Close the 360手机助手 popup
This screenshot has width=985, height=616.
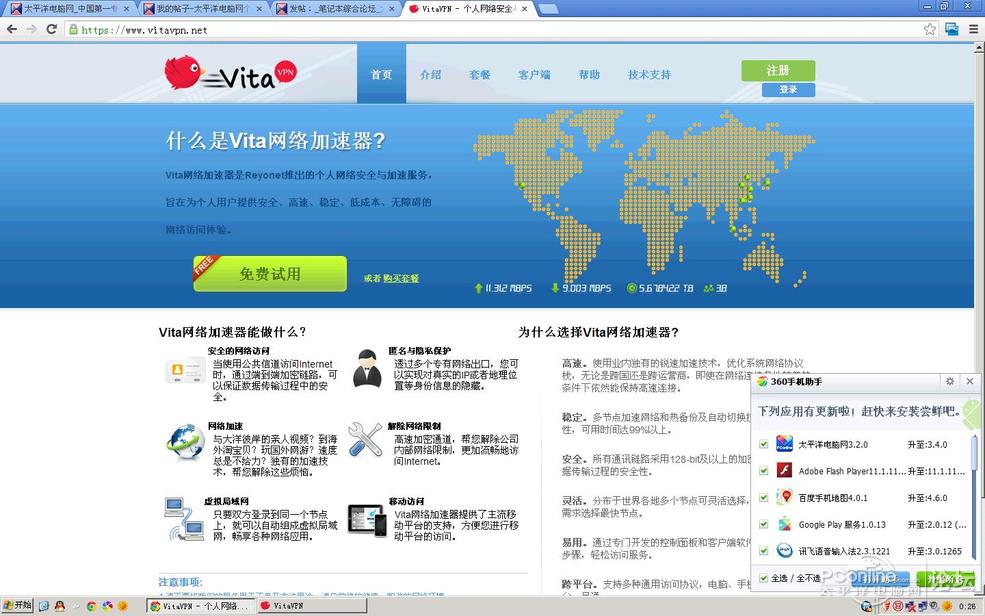click(970, 381)
